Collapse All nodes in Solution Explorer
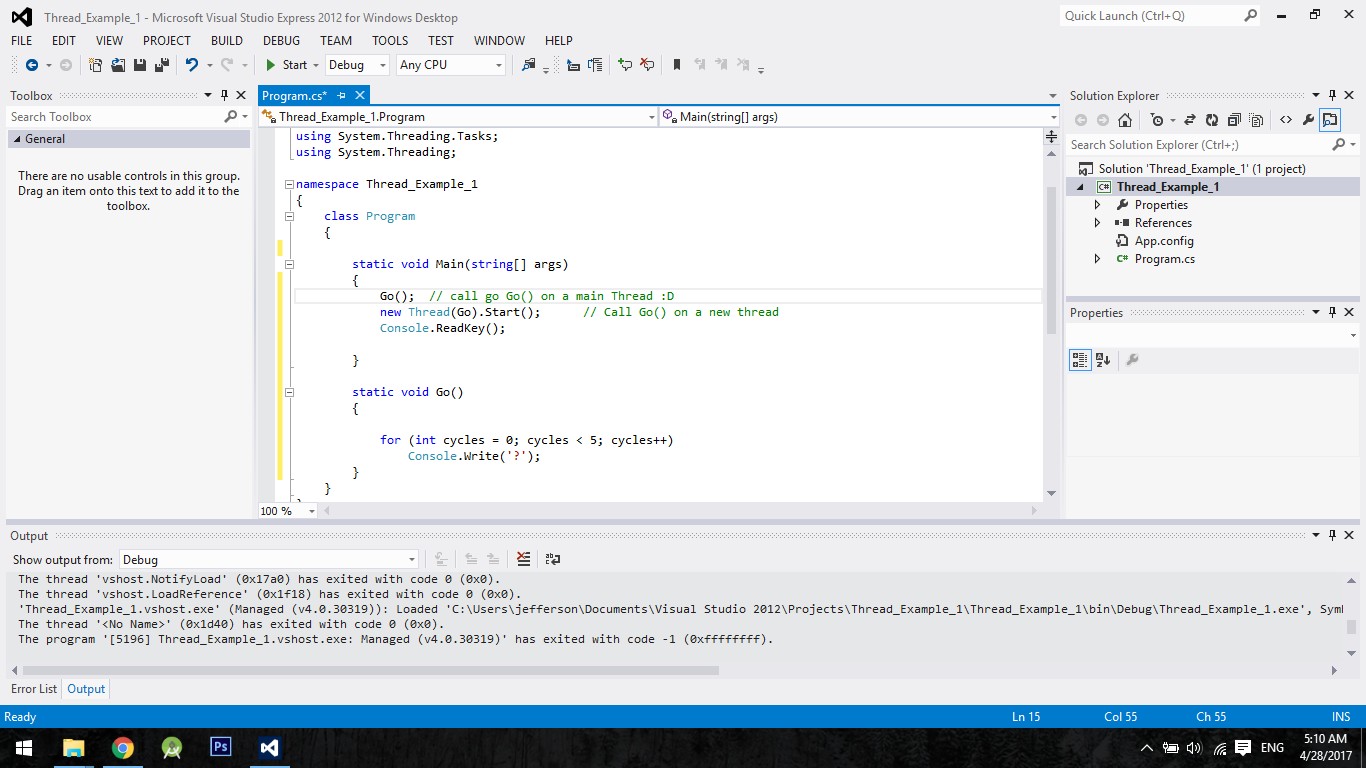1366x768 pixels. coord(1234,120)
